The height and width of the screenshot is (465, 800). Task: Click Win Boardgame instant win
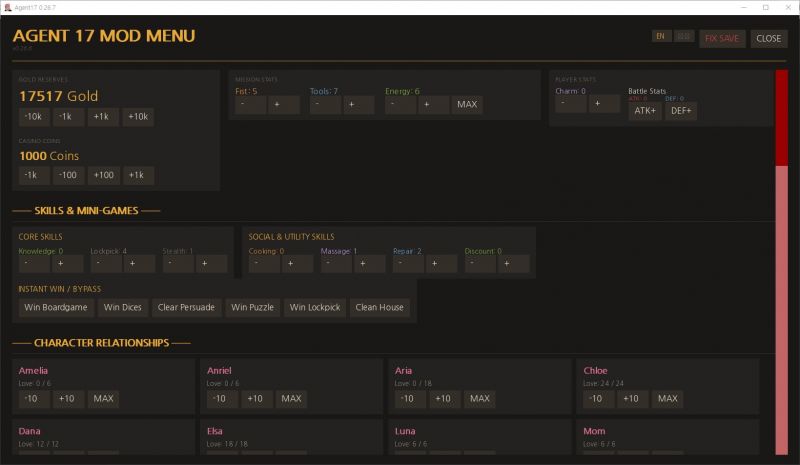click(x=56, y=307)
